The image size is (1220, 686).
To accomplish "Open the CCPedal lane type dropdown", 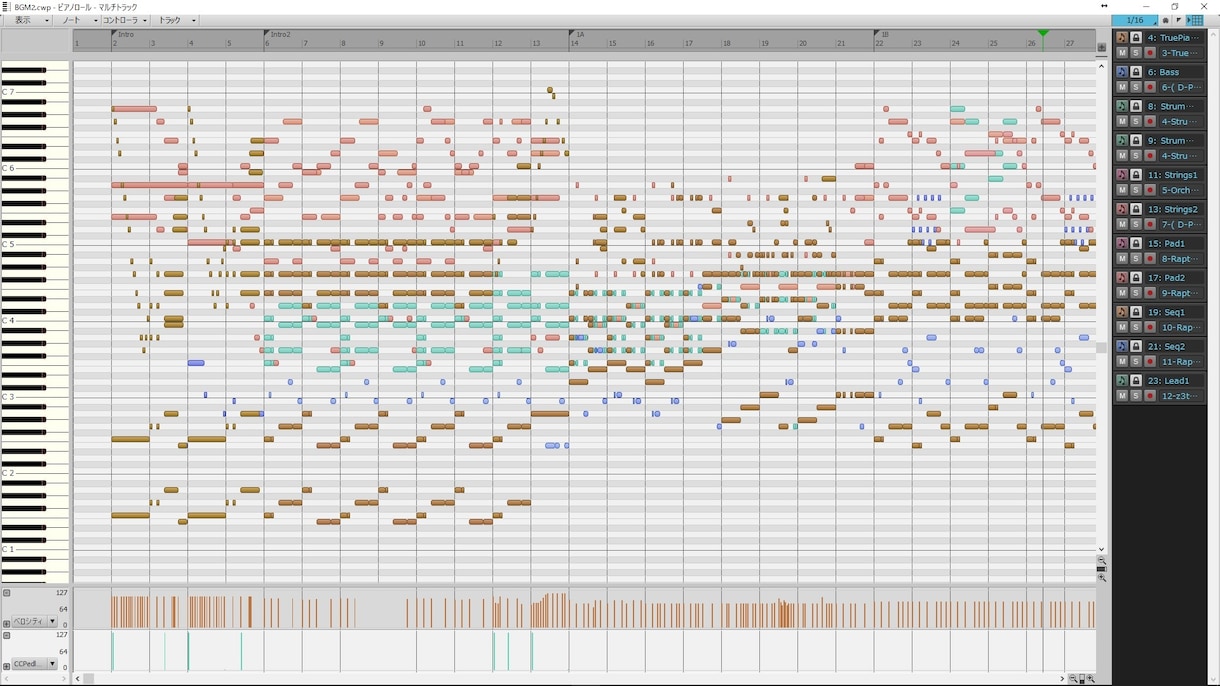I will pos(52,664).
